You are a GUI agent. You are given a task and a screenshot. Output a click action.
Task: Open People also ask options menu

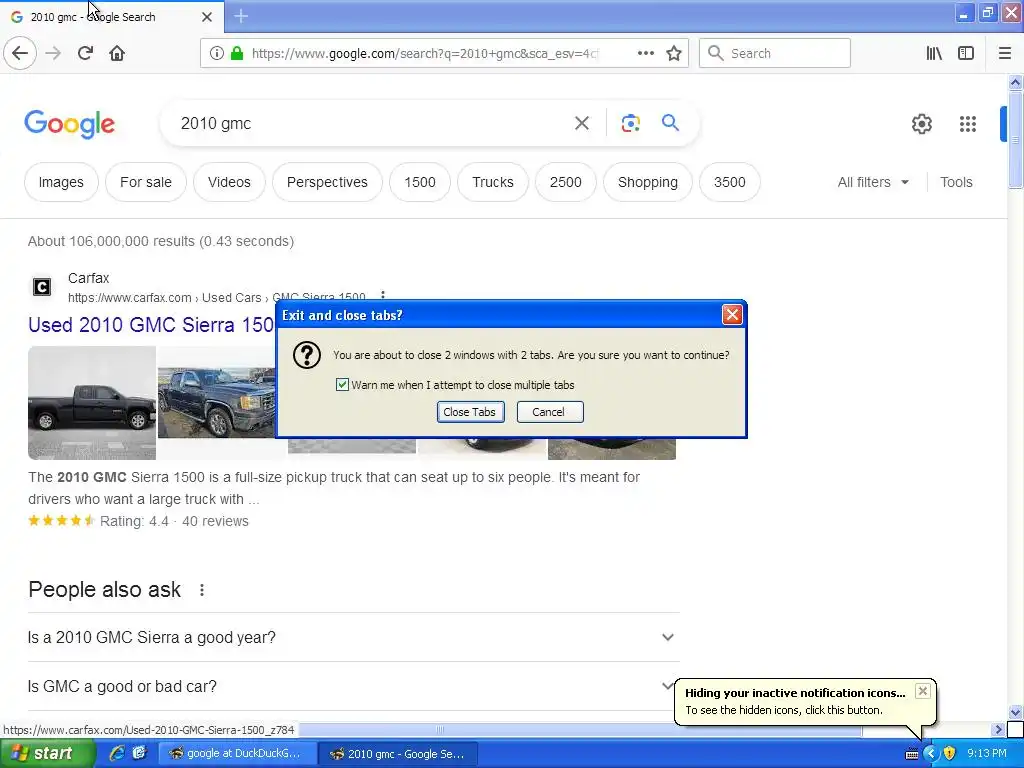point(202,590)
